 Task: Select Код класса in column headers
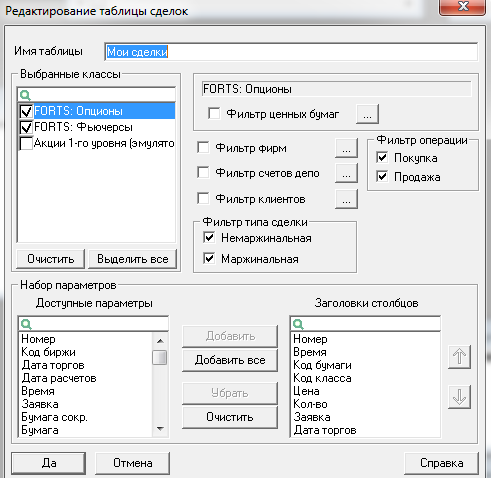(x=322, y=378)
